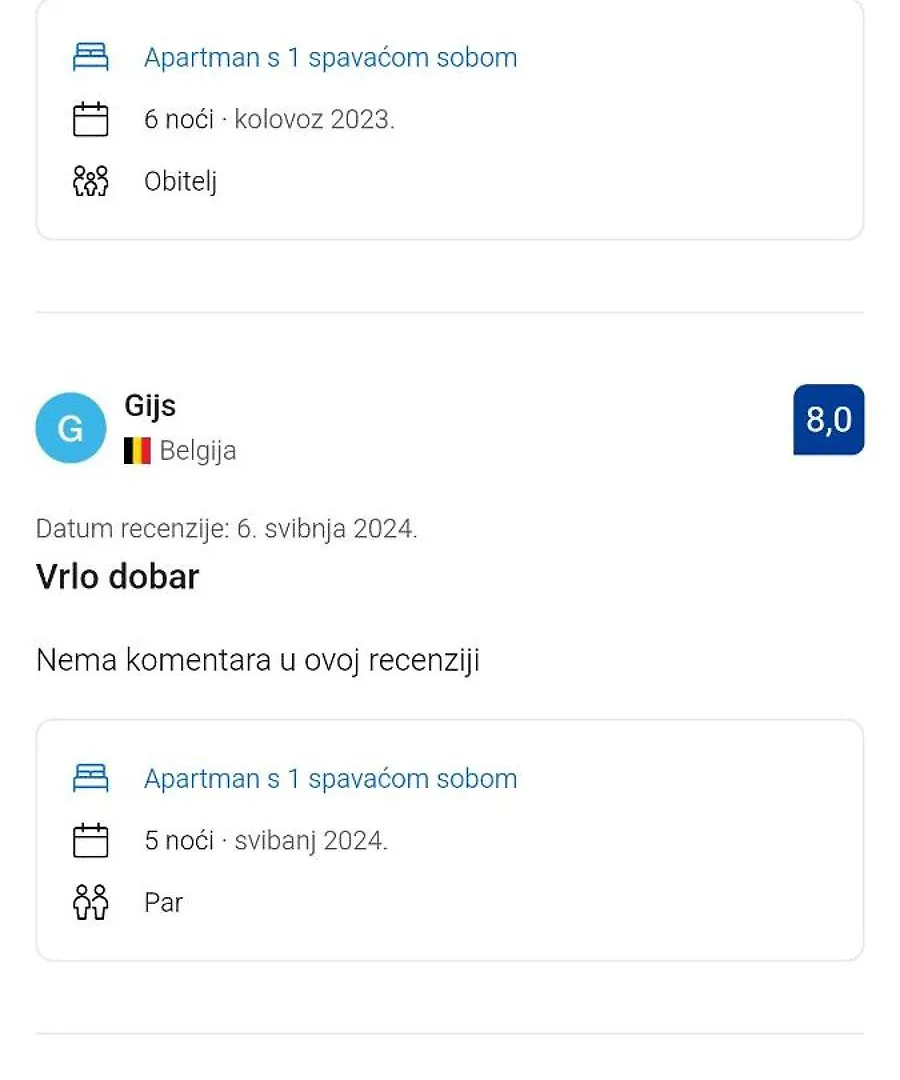The height and width of the screenshot is (1080, 900).
Task: Click the couple icon beside Par
Action: click(91, 902)
